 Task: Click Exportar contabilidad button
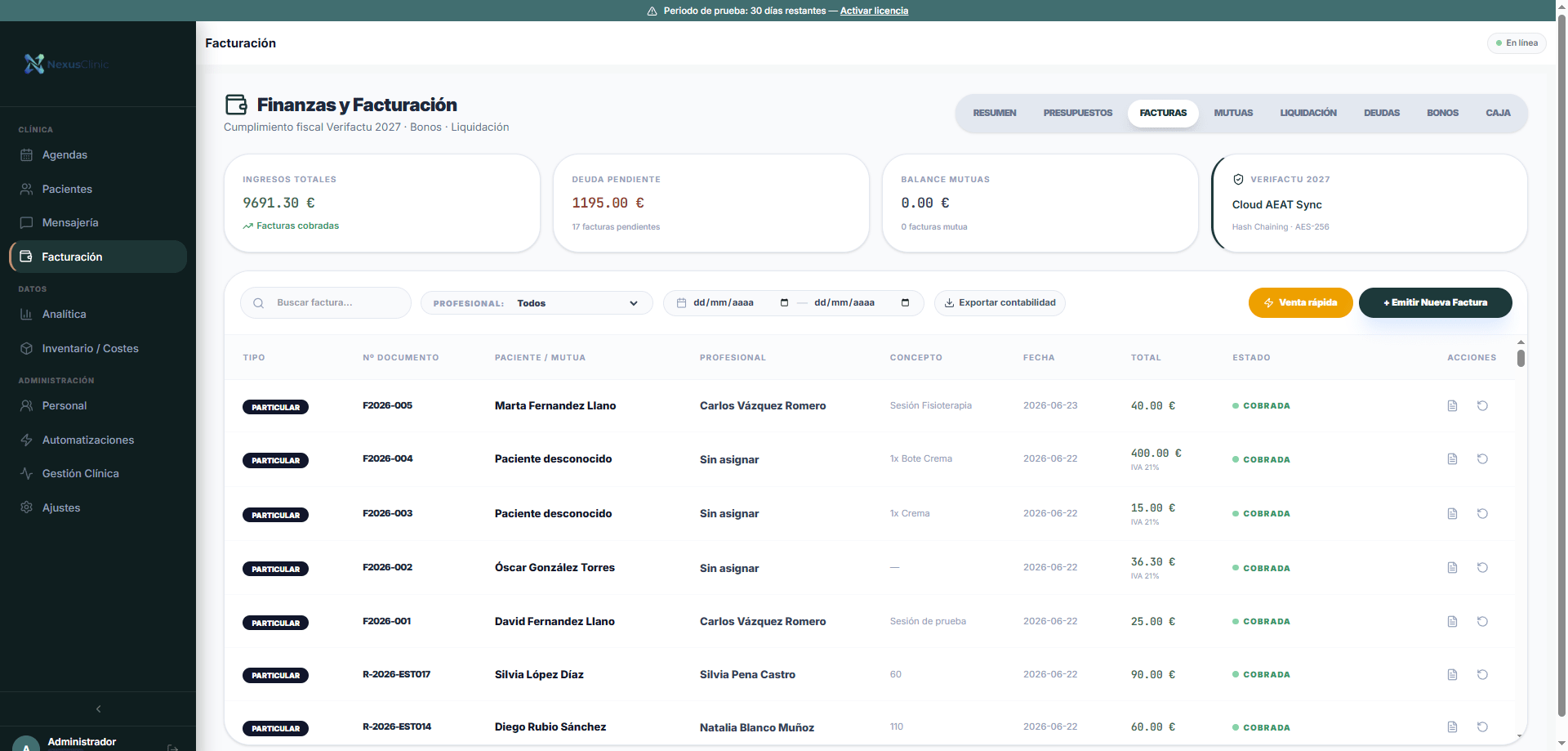(1000, 302)
